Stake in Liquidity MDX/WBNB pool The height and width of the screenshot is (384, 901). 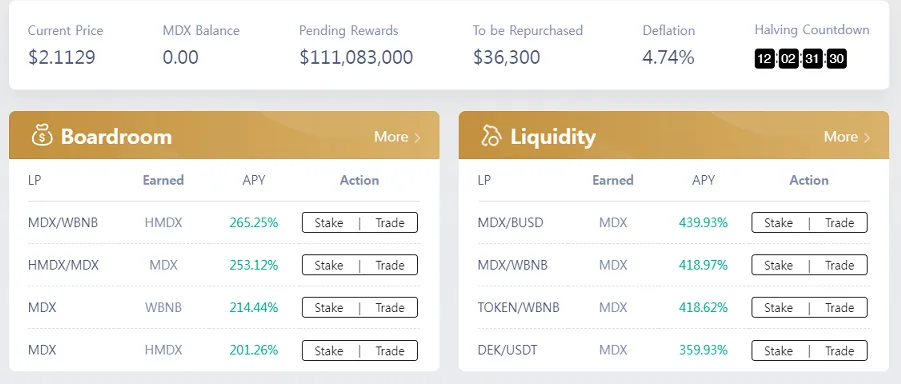[x=778, y=266]
